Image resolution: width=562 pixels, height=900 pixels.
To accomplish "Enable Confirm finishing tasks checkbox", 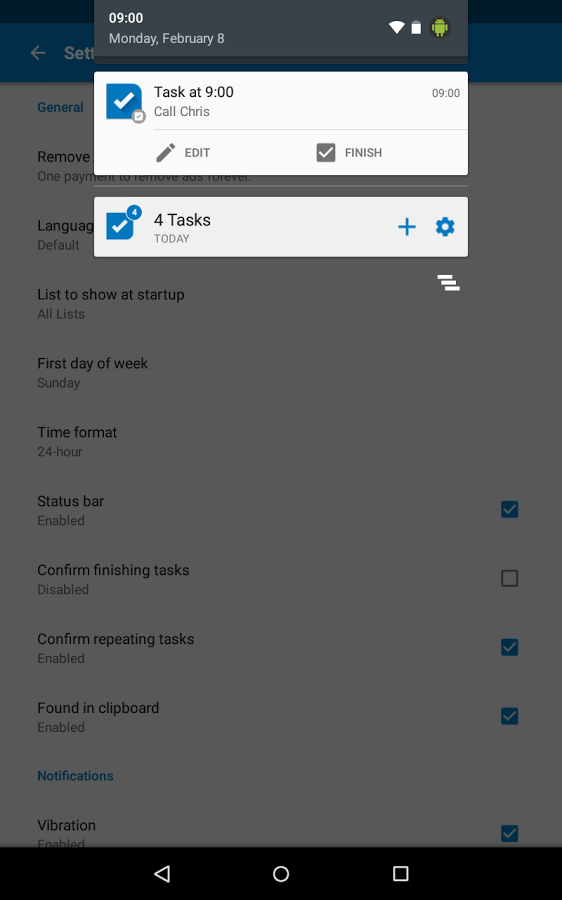I will pyautogui.click(x=509, y=578).
